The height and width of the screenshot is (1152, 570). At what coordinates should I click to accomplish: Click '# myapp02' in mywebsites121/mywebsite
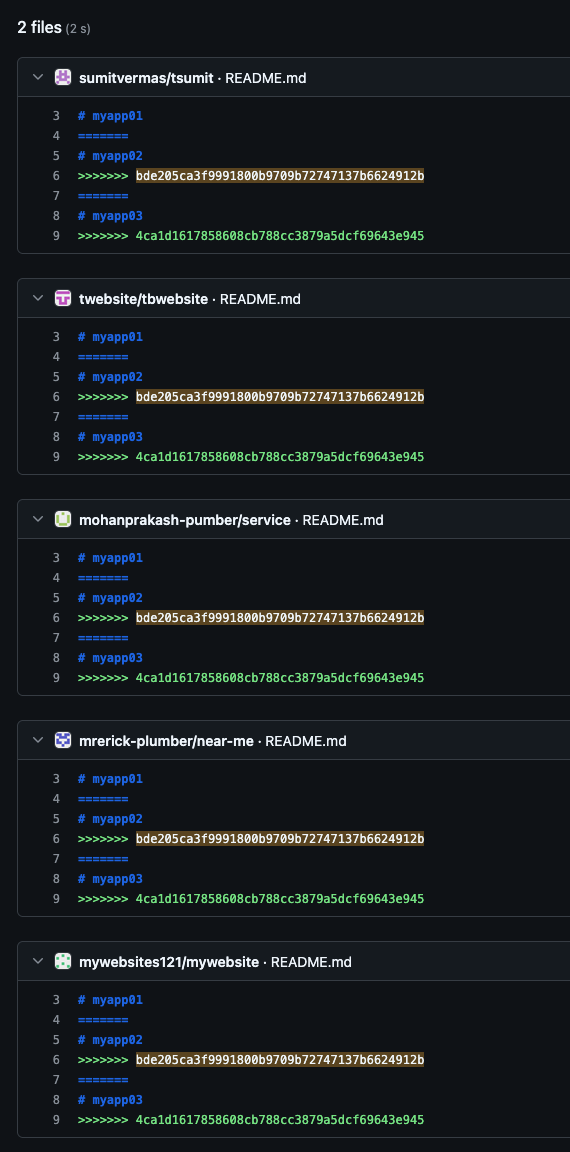click(110, 1040)
